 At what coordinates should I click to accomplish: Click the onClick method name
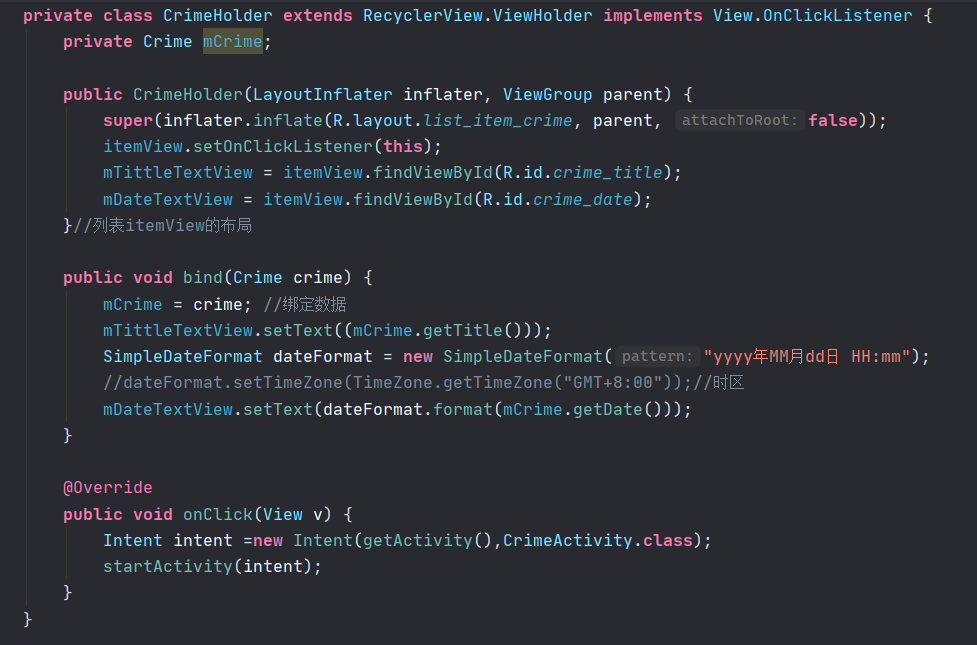click(x=217, y=515)
